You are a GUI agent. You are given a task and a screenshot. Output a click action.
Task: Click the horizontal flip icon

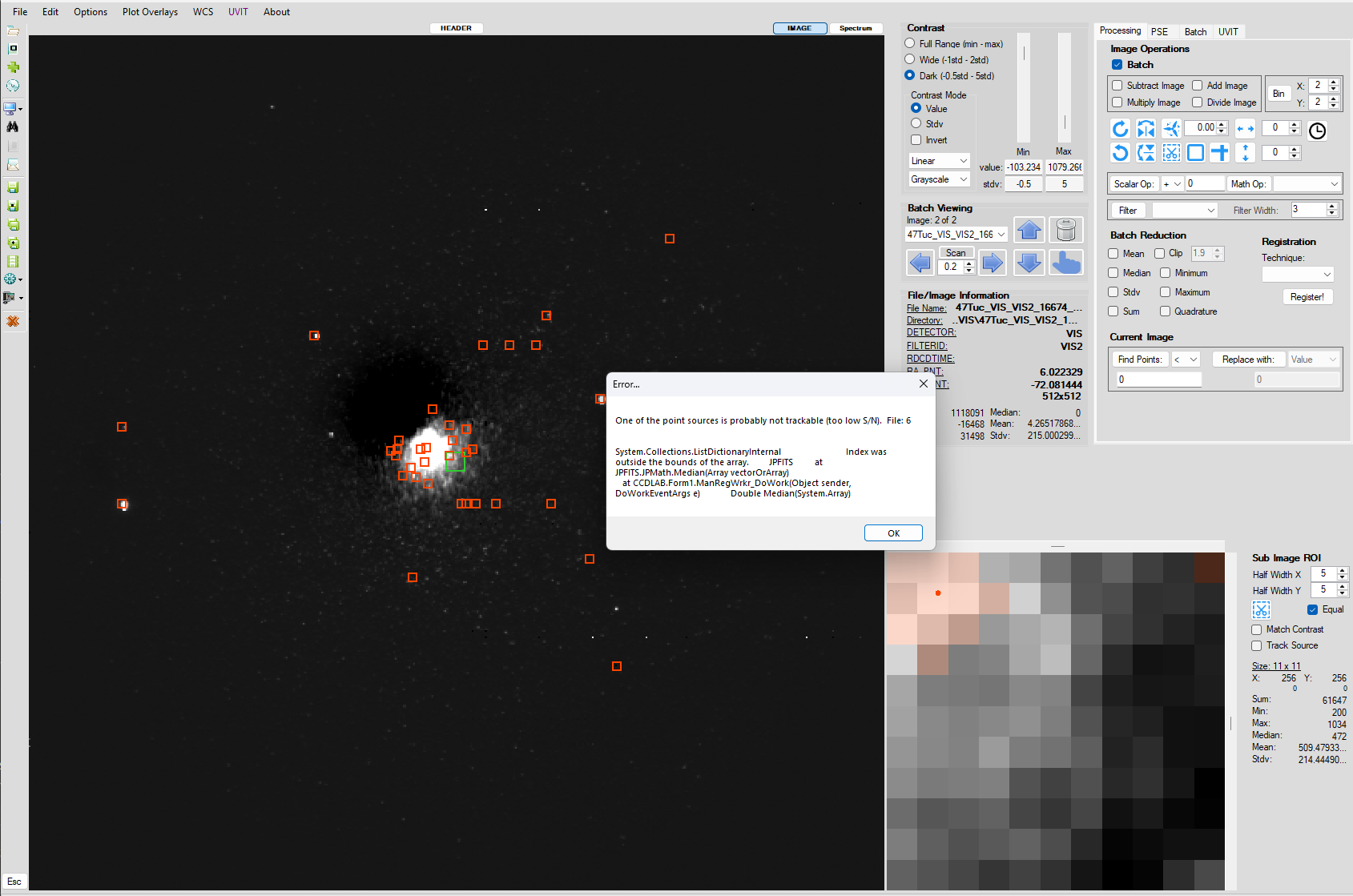[x=1146, y=129]
